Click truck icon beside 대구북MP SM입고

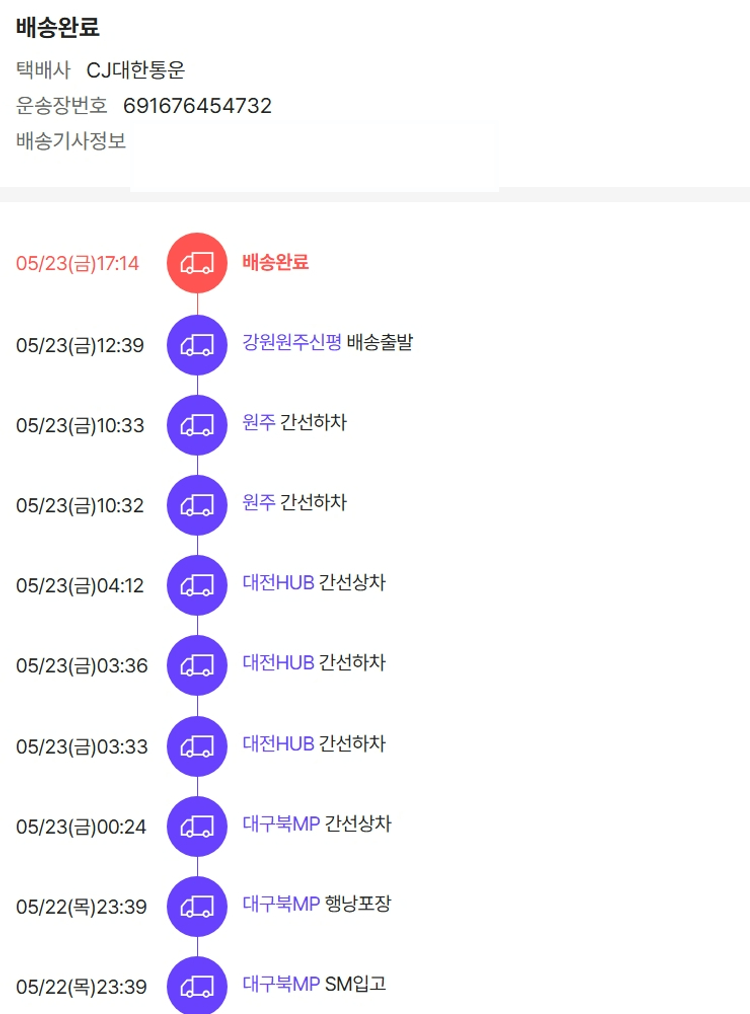tap(197, 986)
